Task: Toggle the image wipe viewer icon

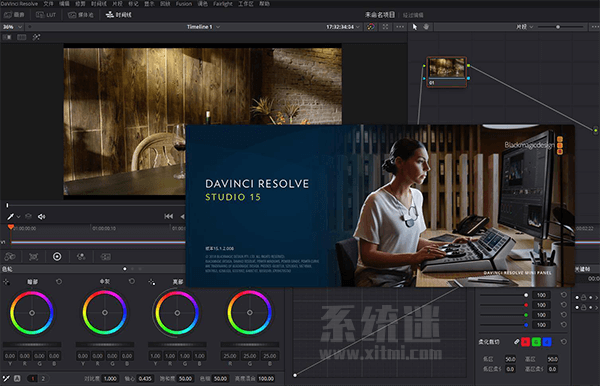Action: pos(7,37)
